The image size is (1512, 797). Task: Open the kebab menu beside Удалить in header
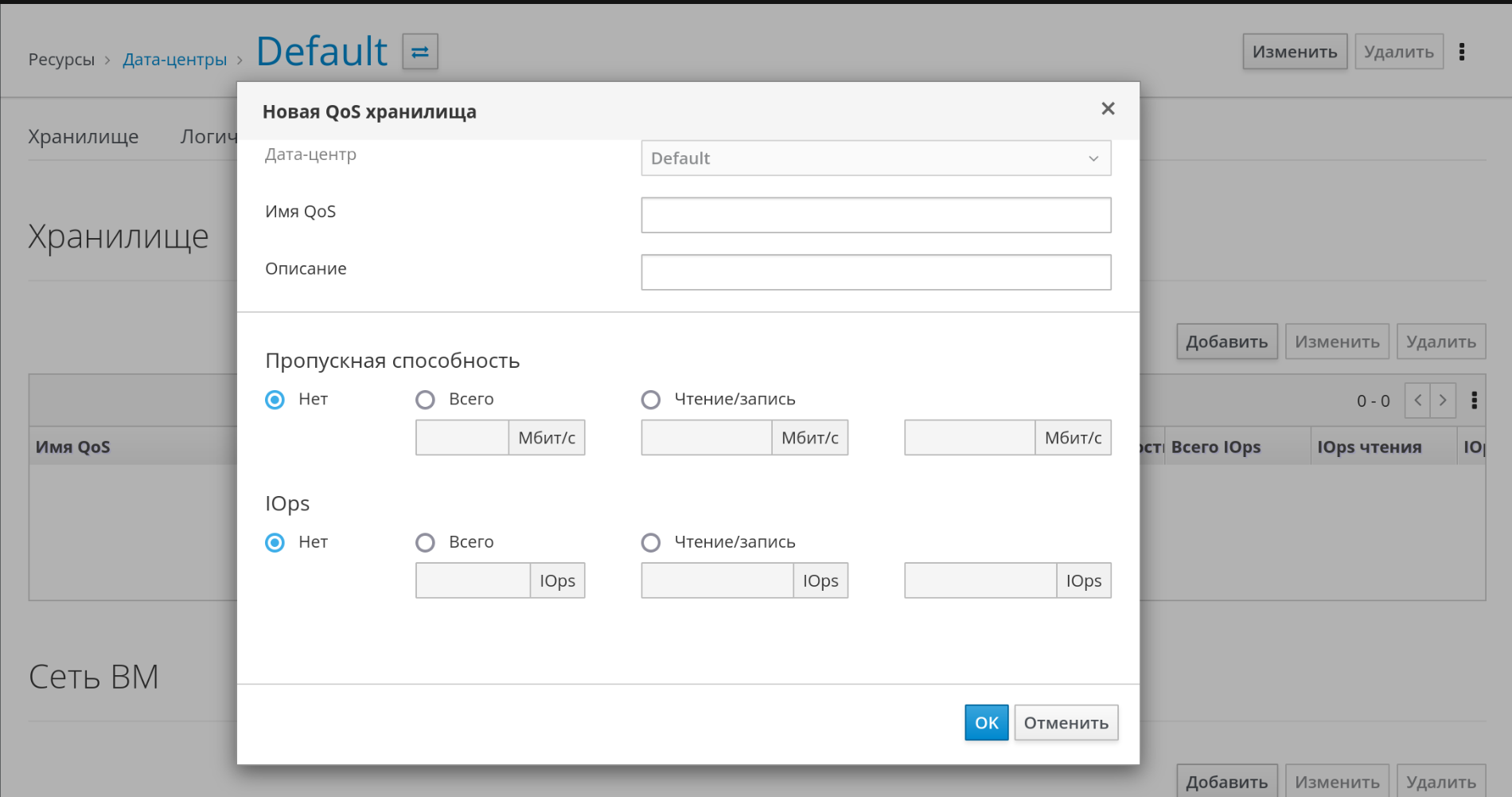(x=1461, y=52)
